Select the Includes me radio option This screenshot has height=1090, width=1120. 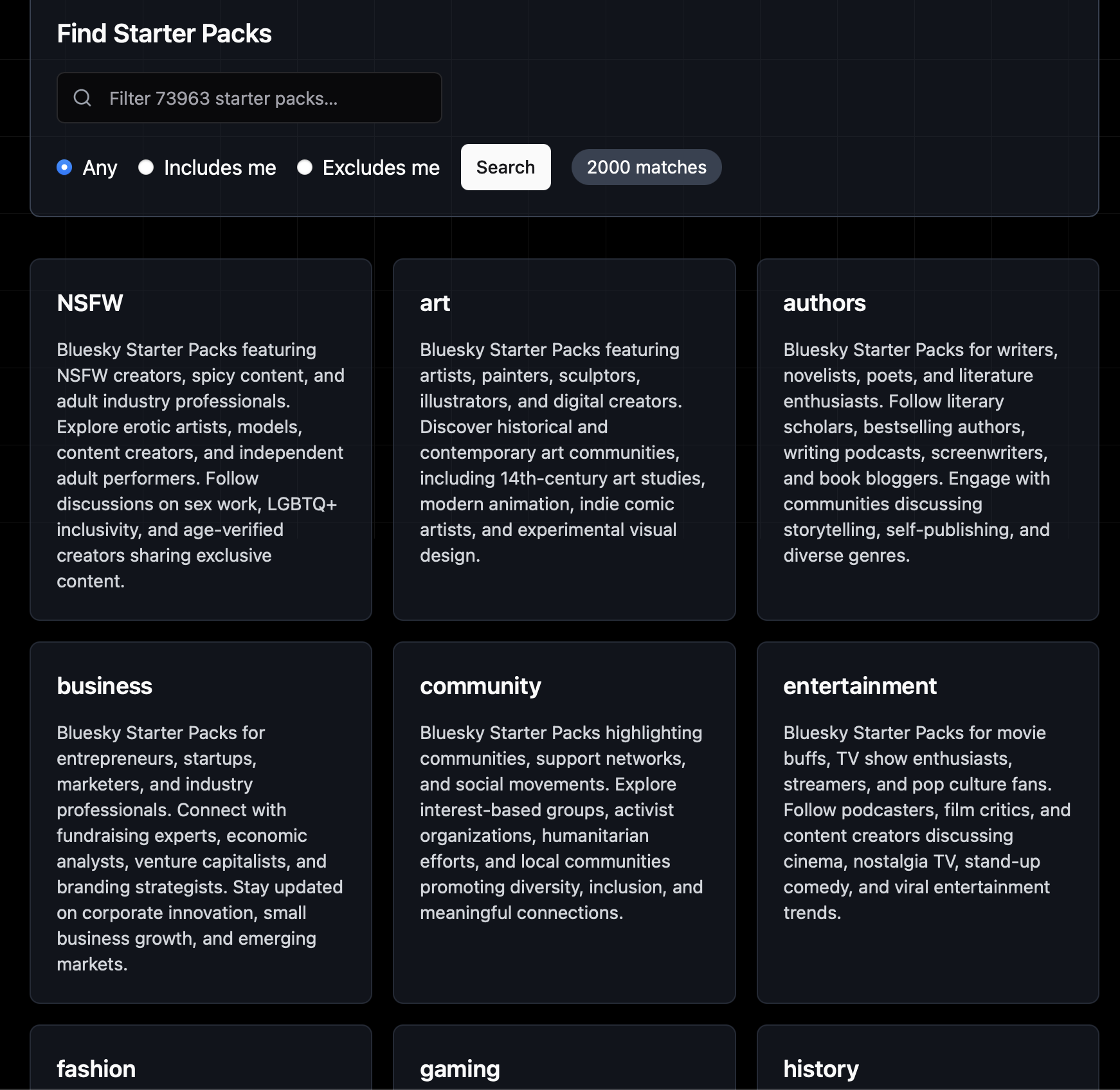pyautogui.click(x=146, y=168)
